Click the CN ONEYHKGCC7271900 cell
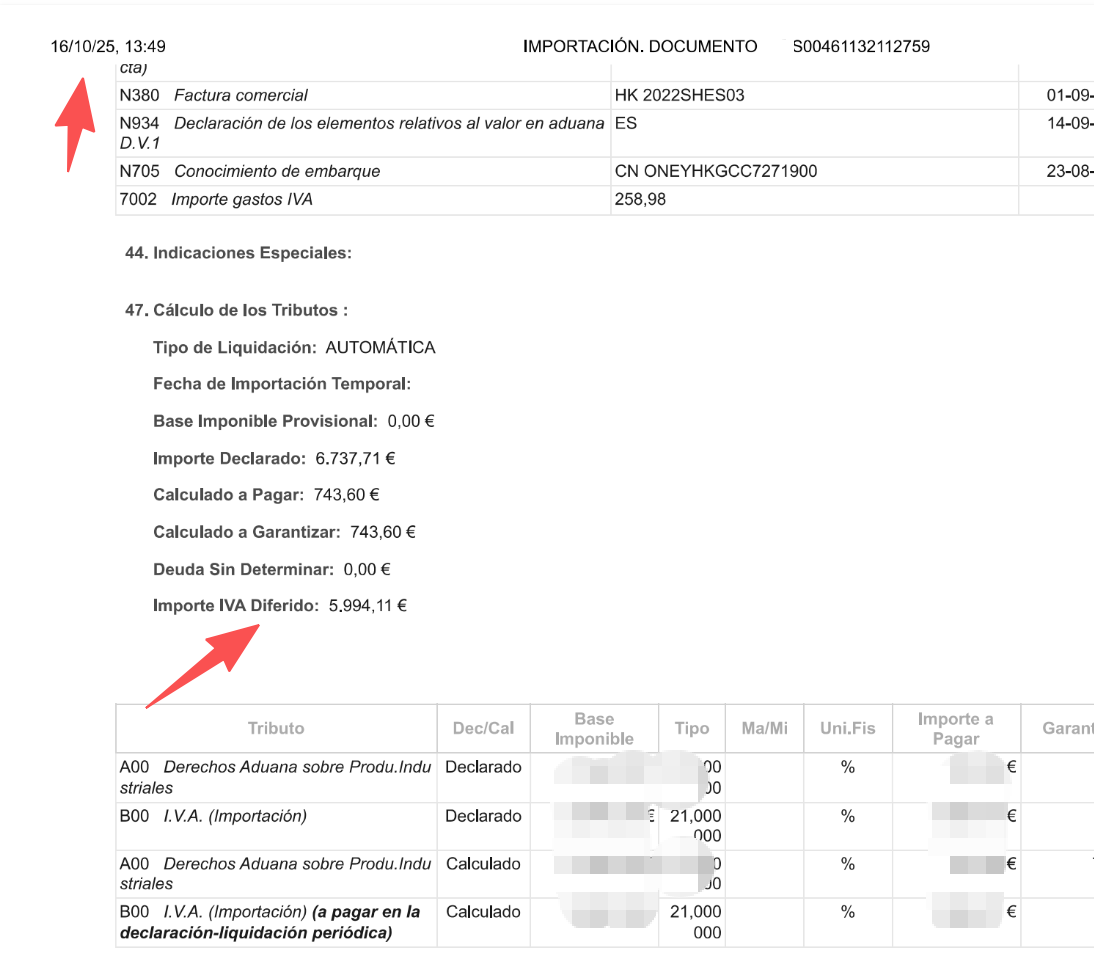 (x=716, y=171)
